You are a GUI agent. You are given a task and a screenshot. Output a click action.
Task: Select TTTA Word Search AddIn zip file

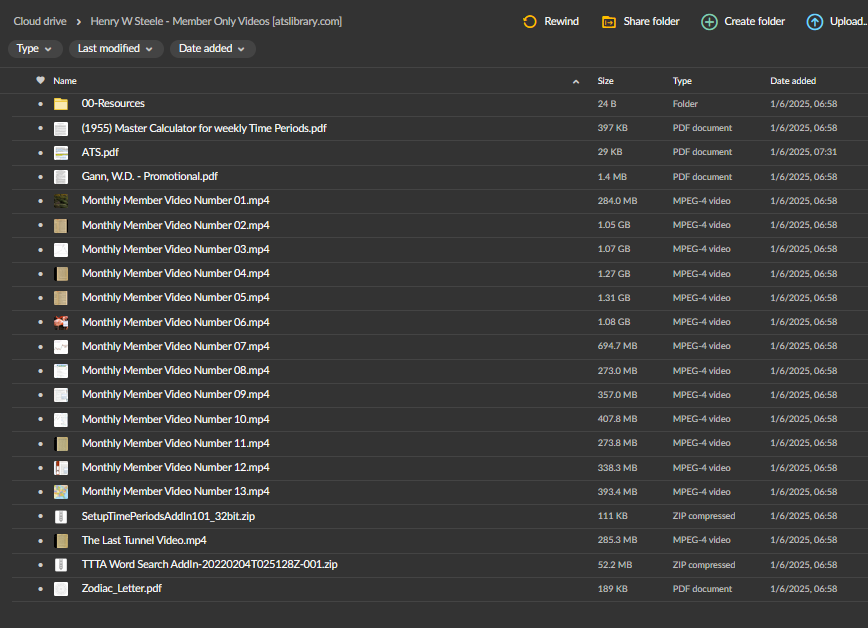click(x=209, y=565)
